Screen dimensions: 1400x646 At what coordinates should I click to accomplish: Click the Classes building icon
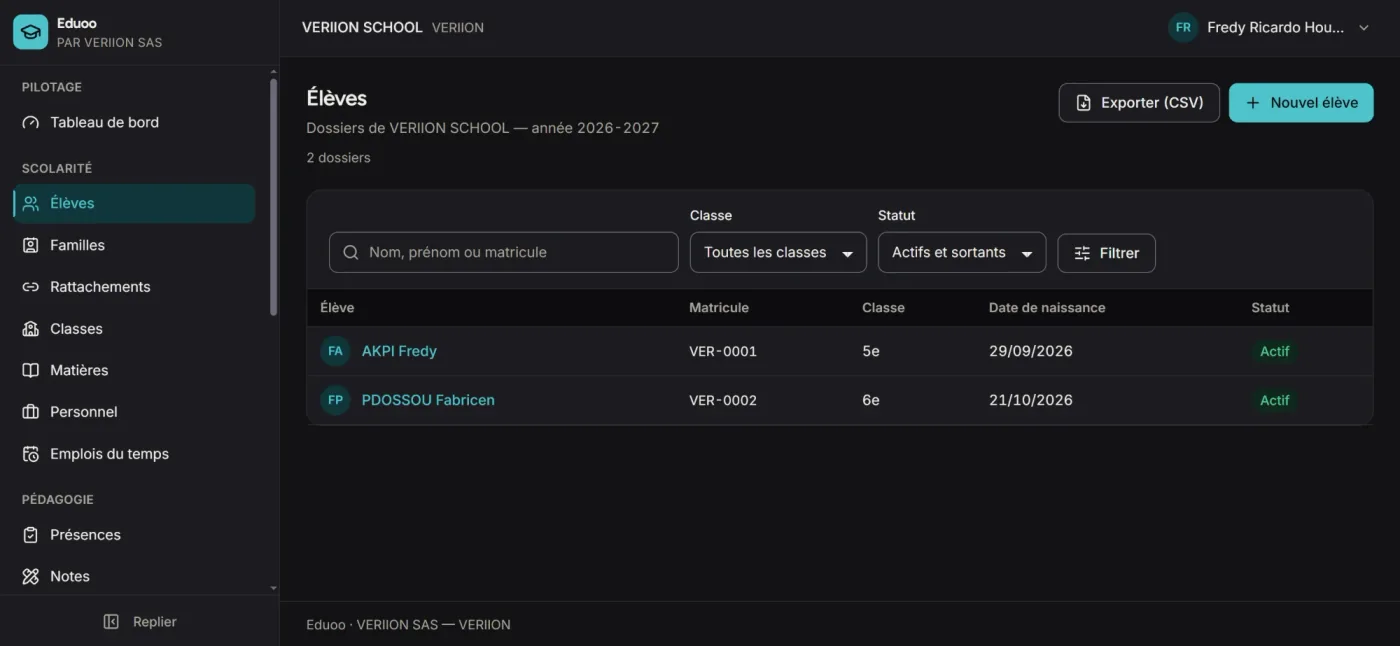click(x=31, y=329)
